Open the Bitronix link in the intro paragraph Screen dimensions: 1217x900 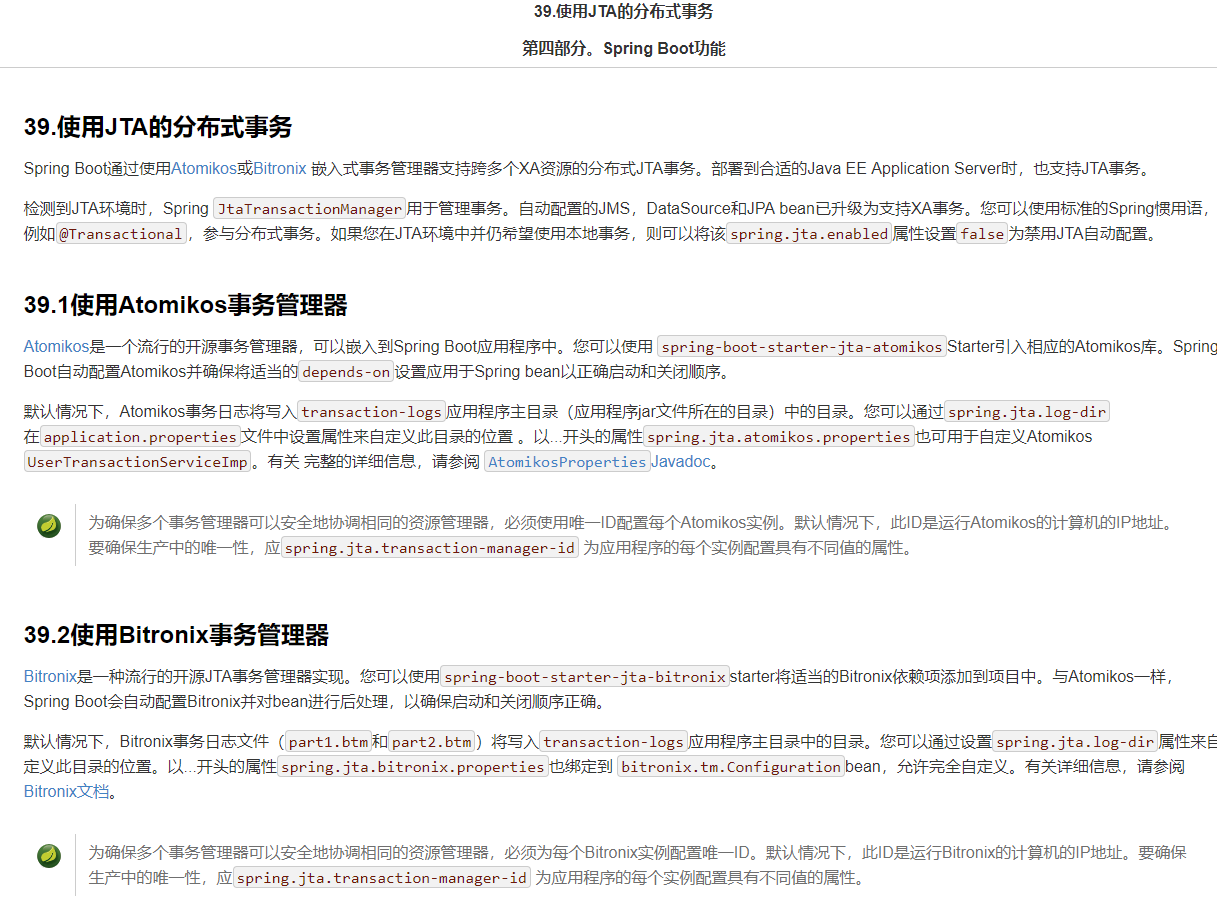pos(280,168)
